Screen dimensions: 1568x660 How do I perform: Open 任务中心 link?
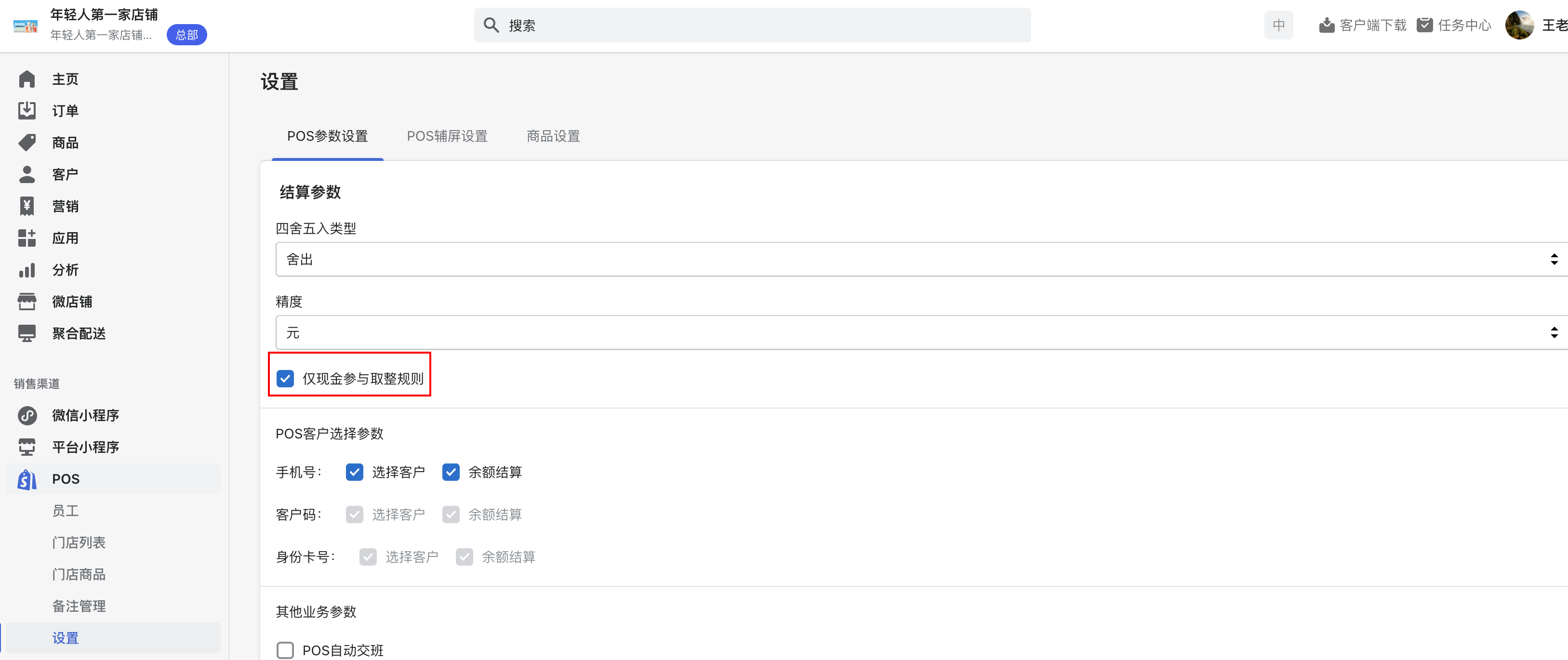pyautogui.click(x=1464, y=25)
